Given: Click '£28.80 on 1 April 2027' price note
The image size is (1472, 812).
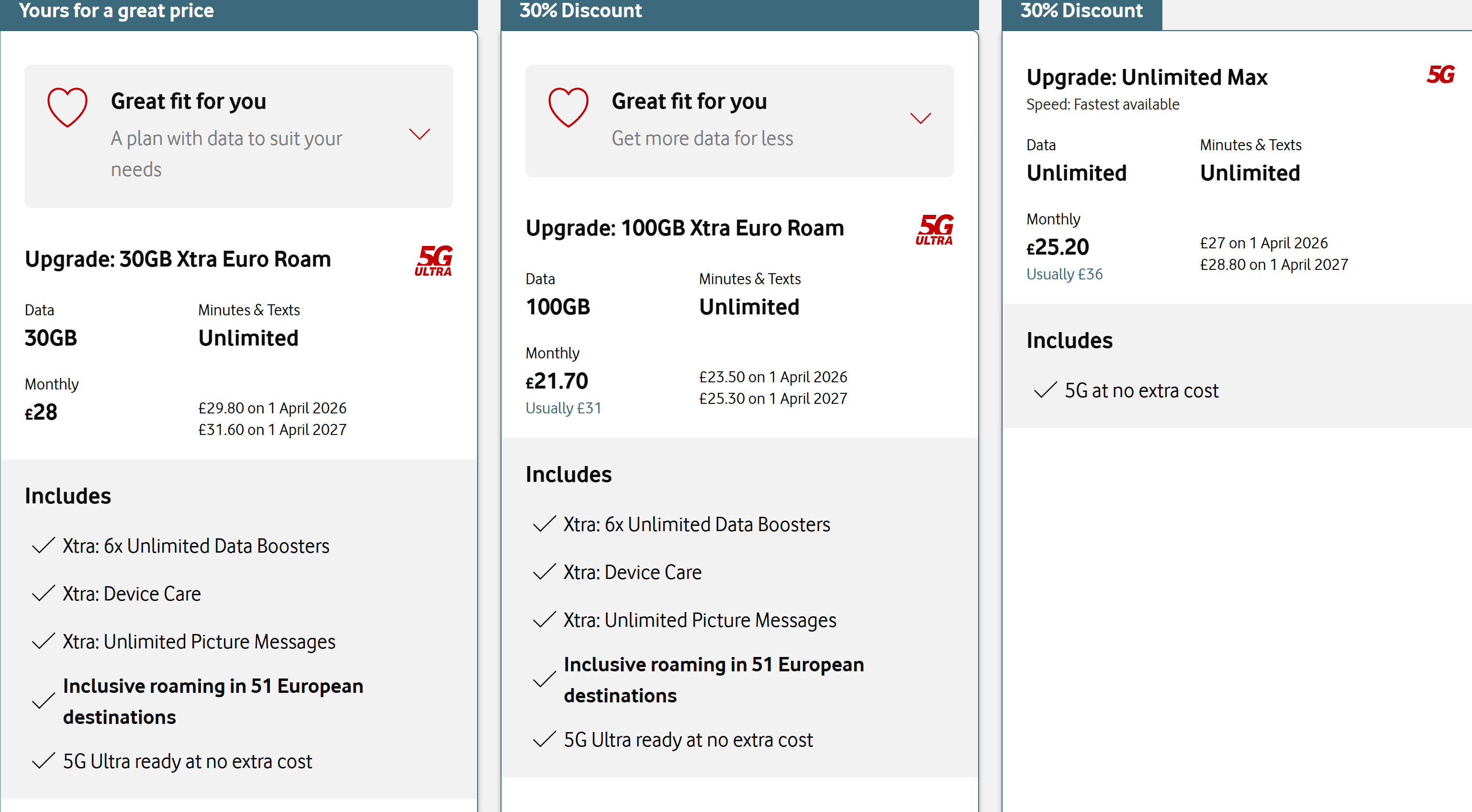Looking at the screenshot, I should point(1274,265).
